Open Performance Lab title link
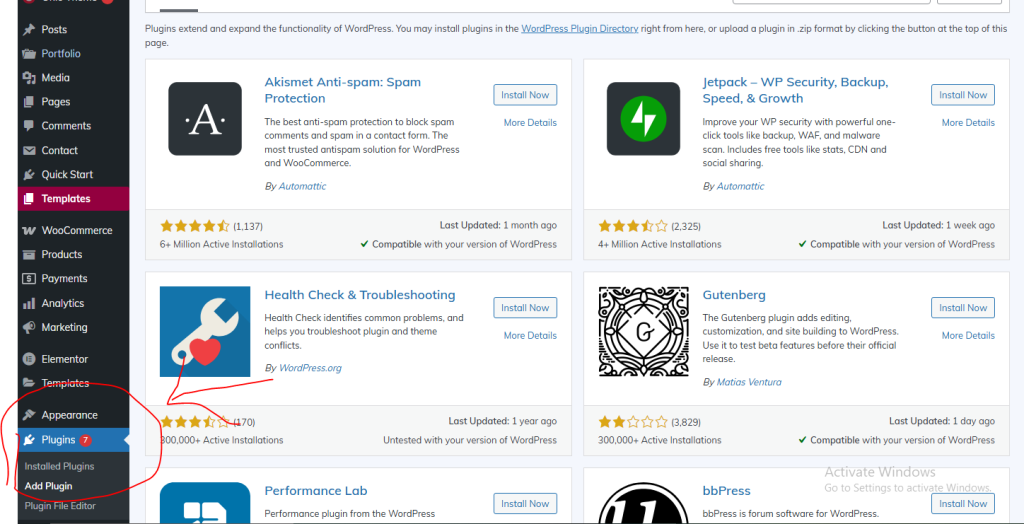The width and height of the screenshot is (1024, 524). pos(316,491)
